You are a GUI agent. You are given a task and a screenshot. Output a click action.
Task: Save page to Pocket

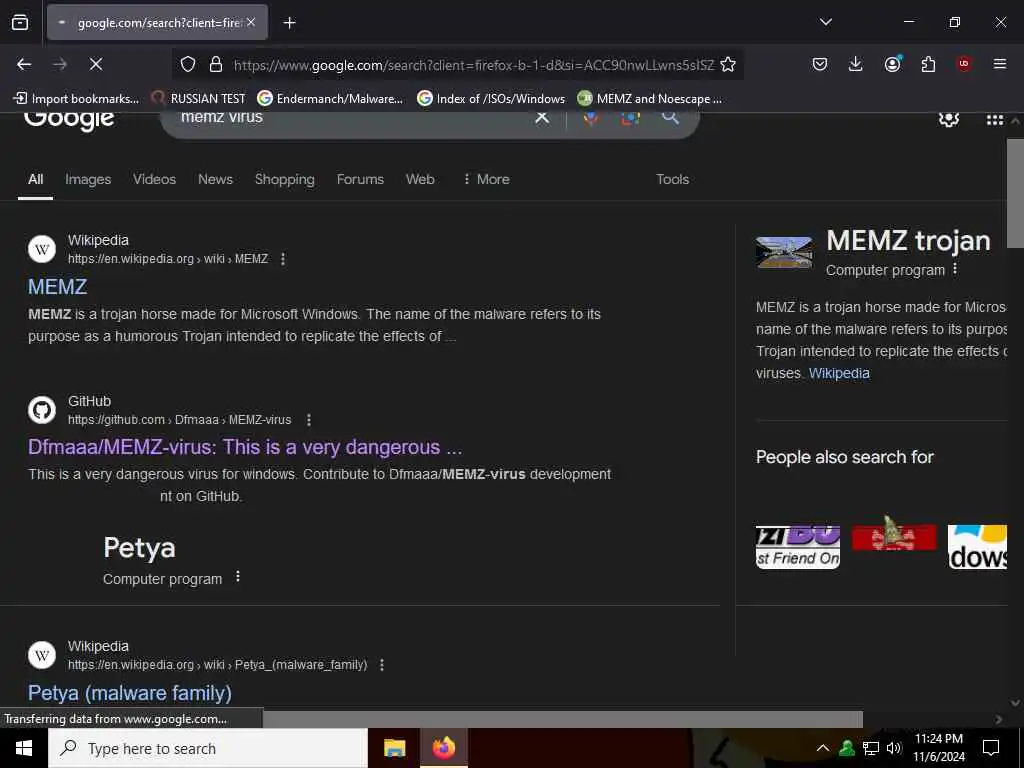820,64
